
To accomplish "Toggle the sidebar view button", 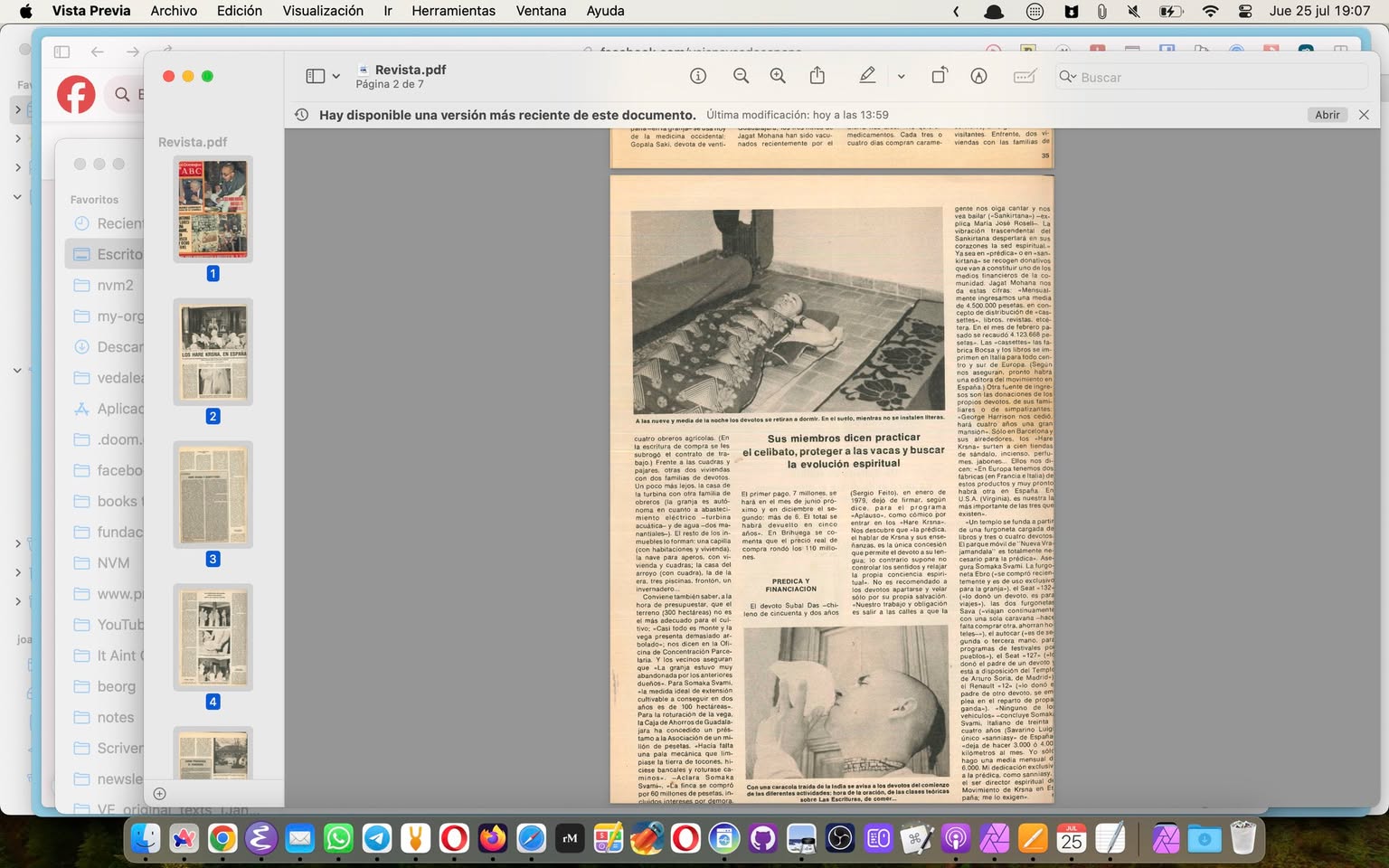I will (x=315, y=76).
